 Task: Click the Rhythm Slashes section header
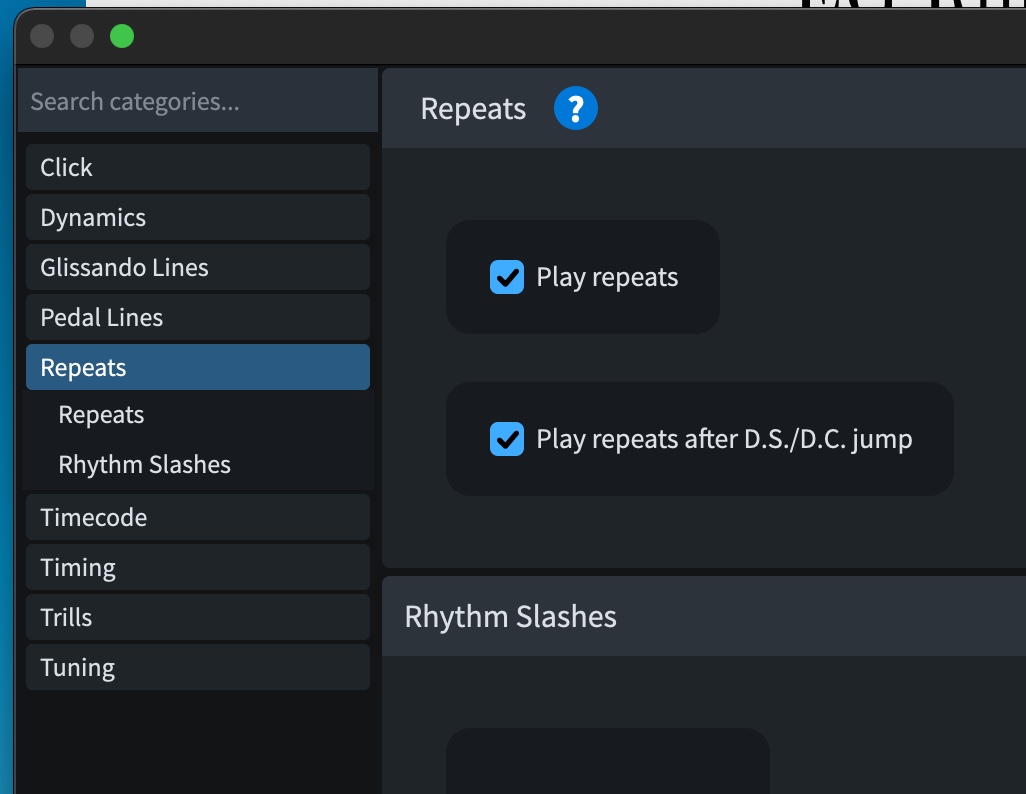[x=510, y=616]
